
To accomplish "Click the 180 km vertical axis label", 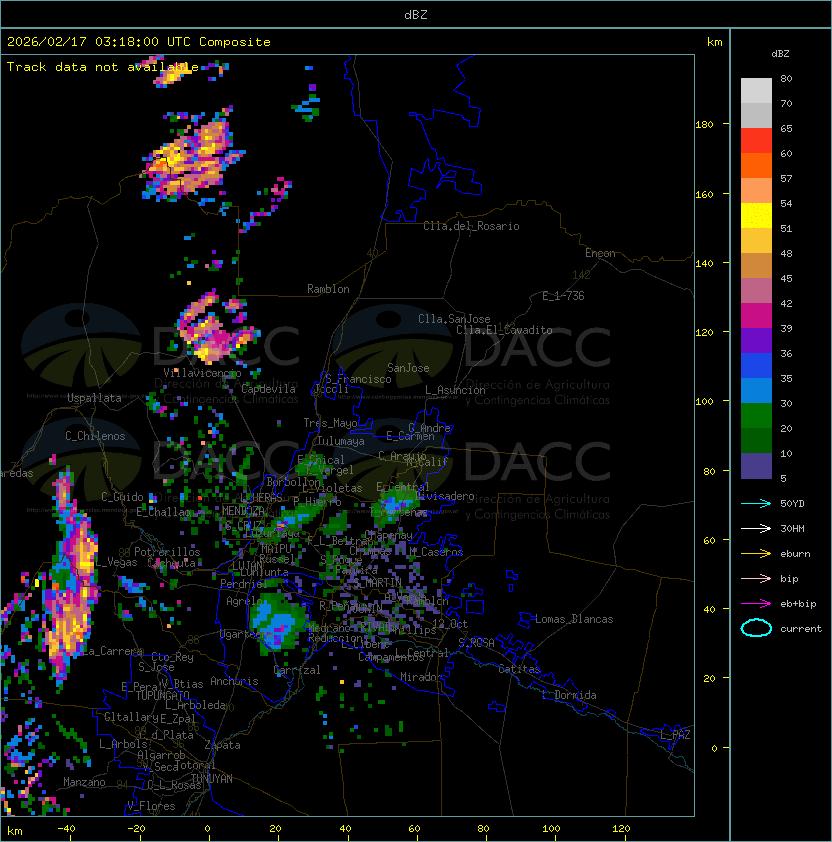I will pos(704,125).
